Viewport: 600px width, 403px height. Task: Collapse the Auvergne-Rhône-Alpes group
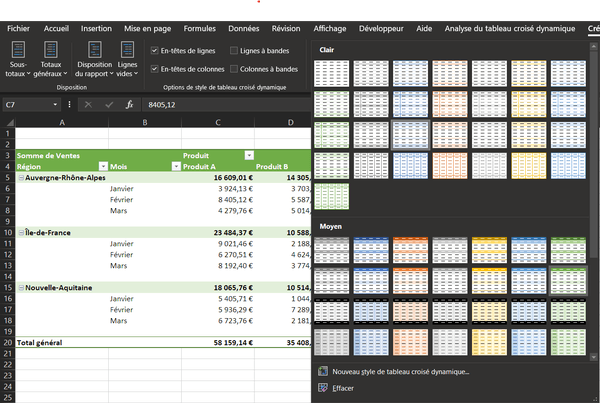pos(21,178)
